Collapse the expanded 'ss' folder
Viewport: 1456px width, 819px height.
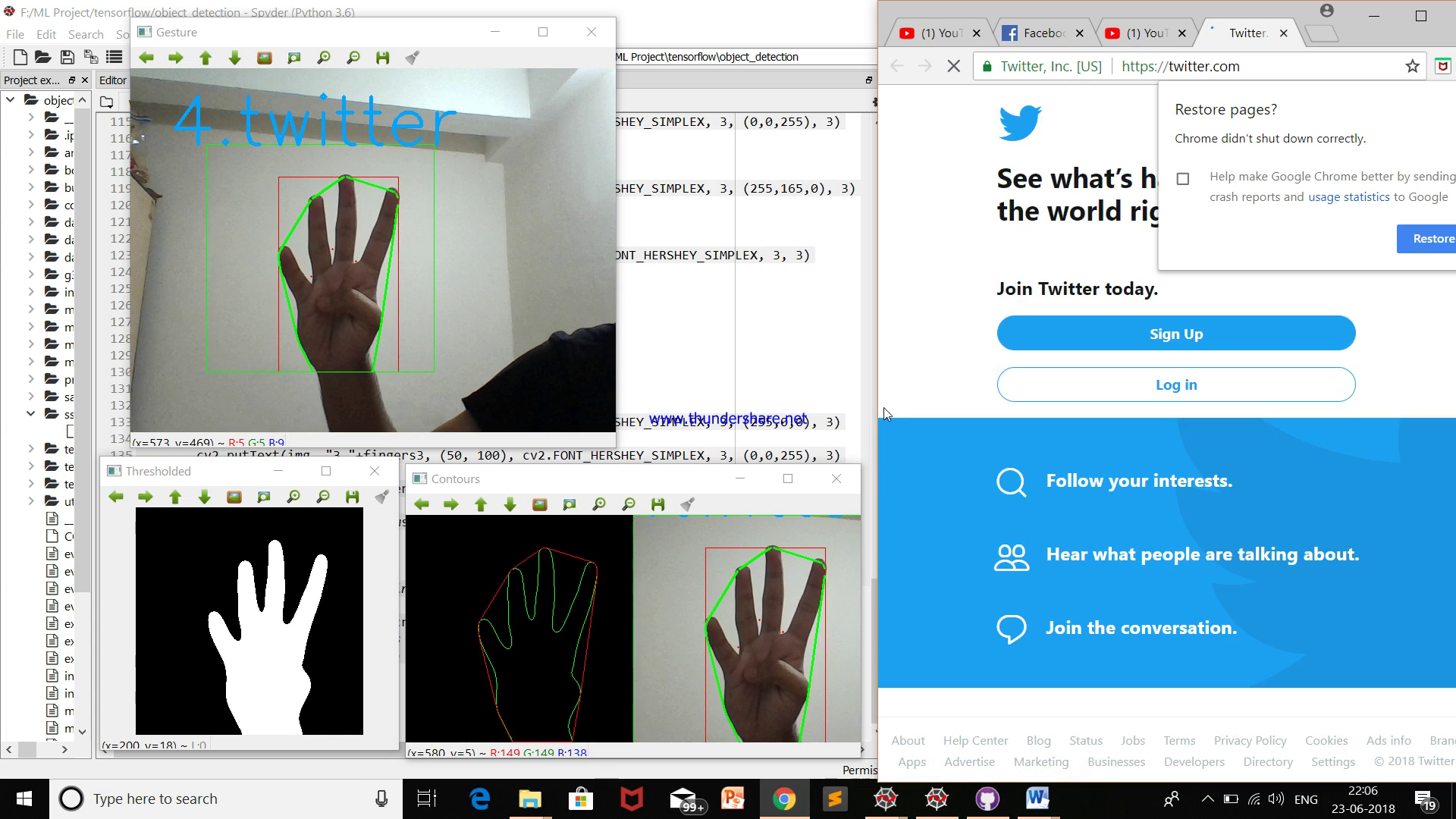pyautogui.click(x=30, y=414)
